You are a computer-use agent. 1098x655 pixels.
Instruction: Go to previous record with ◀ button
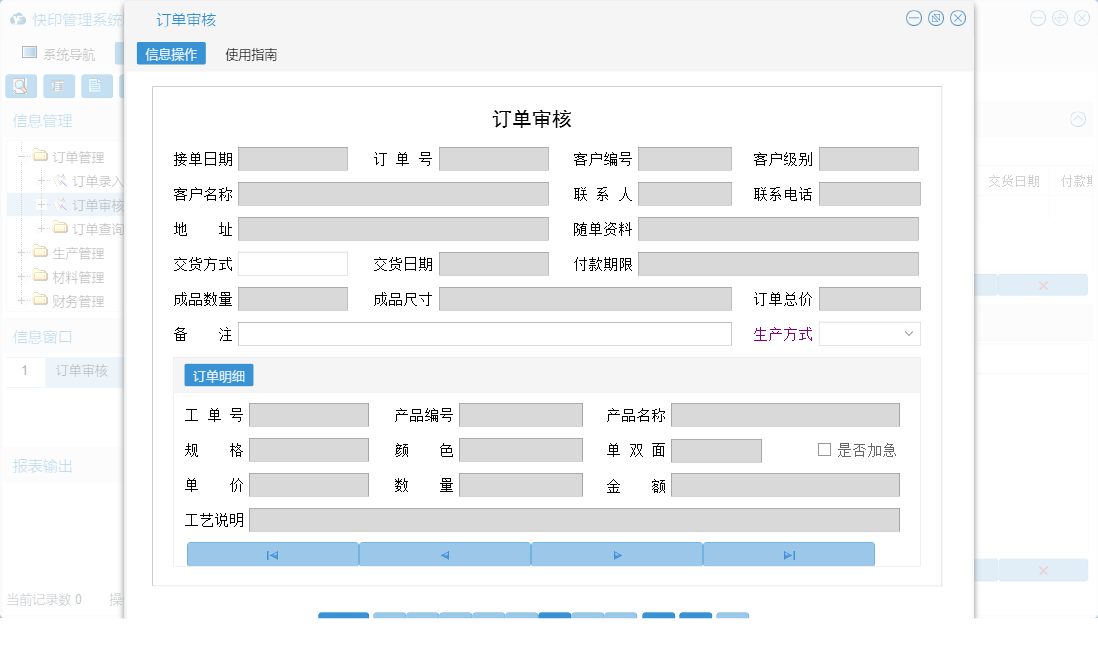coord(444,553)
